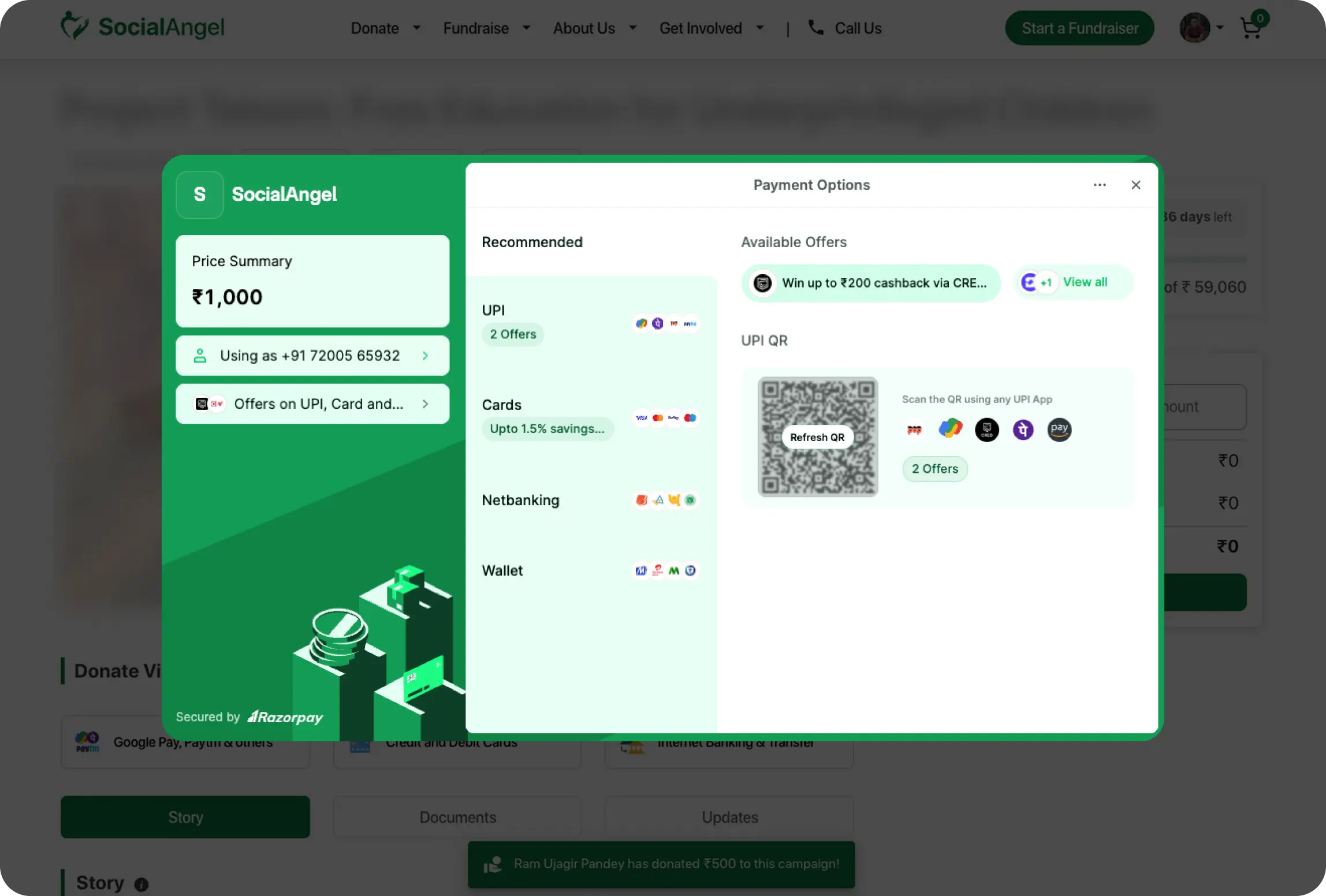Expand the Using as phone number row
This screenshot has width=1326, height=896.
(x=312, y=356)
